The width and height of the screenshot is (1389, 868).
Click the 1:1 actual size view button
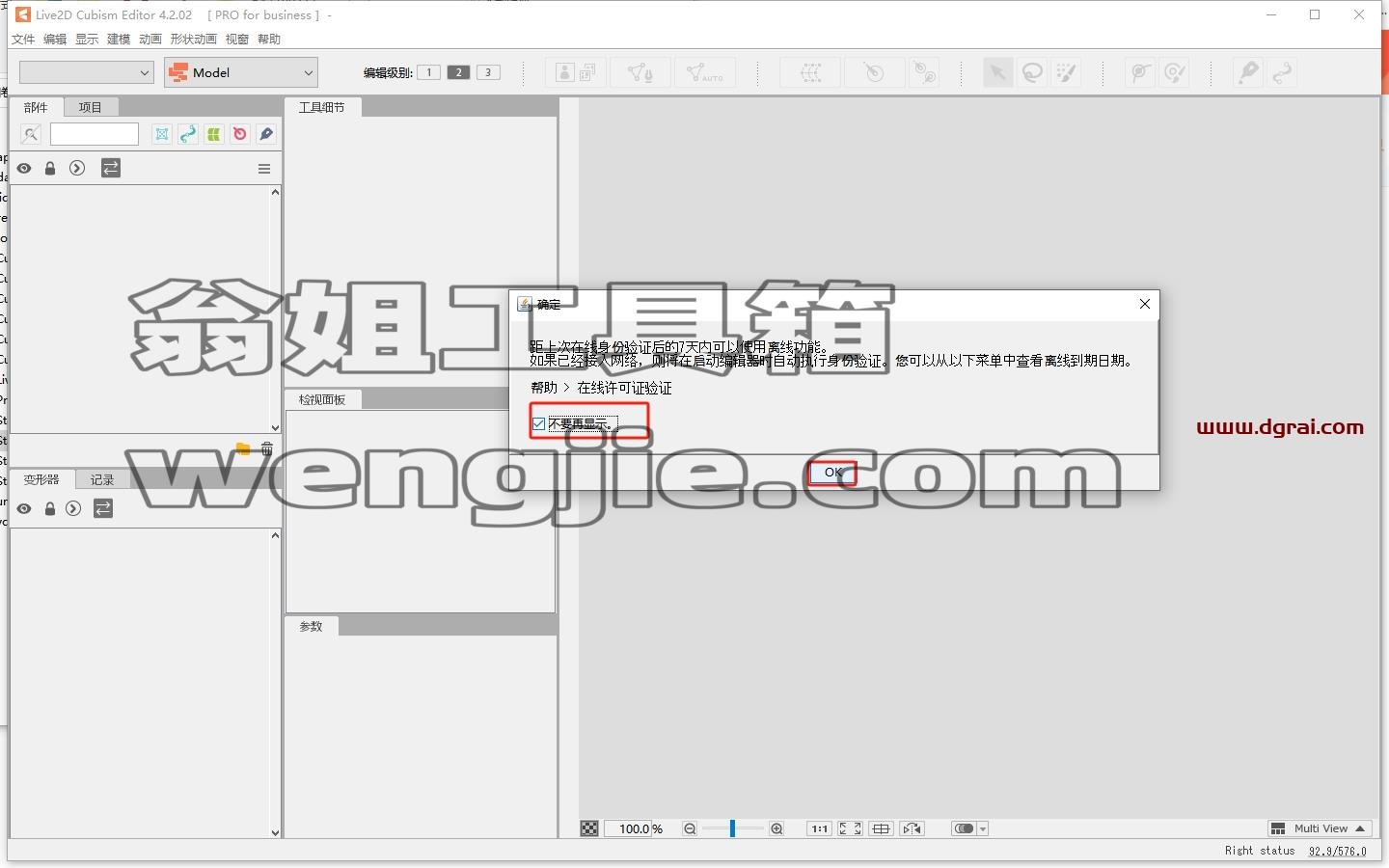(819, 828)
